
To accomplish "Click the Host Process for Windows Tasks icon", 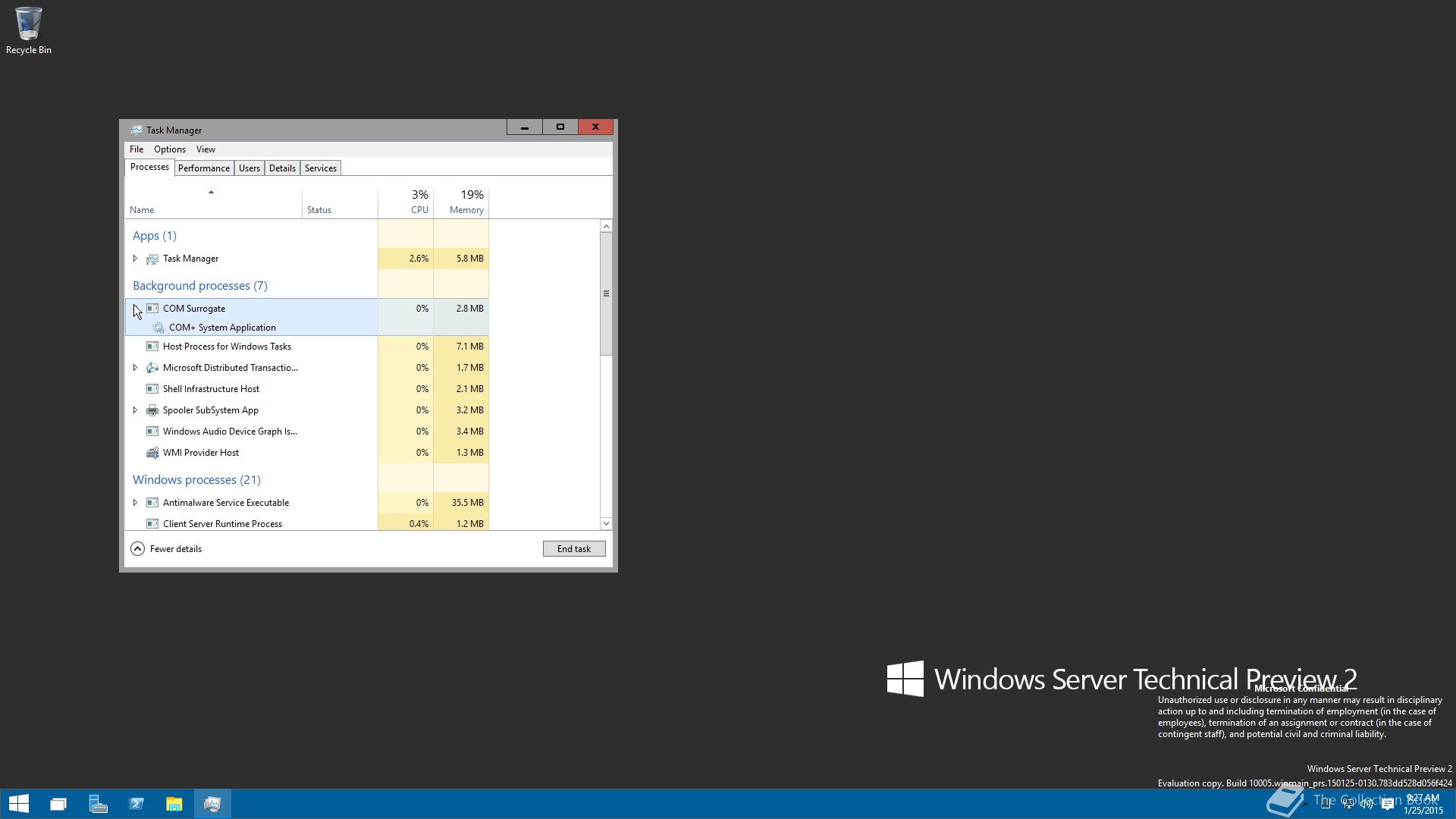I will coord(152,347).
